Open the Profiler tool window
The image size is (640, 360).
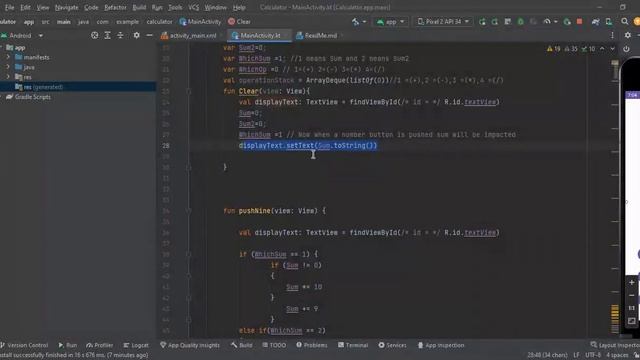pyautogui.click(x=100, y=345)
